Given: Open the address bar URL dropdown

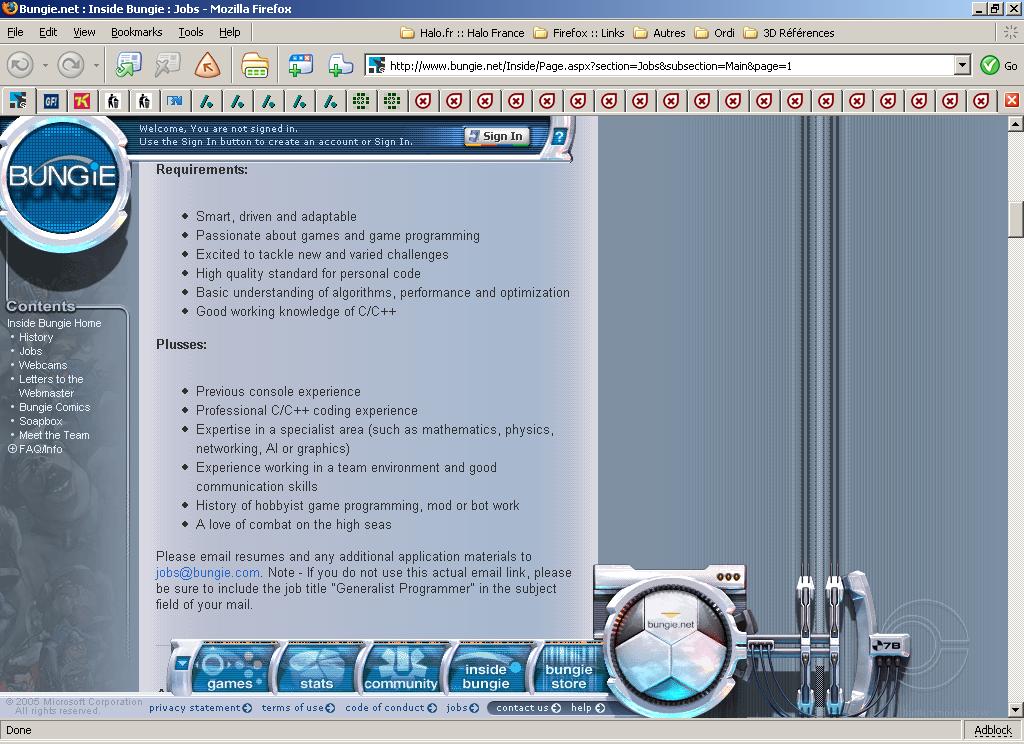Looking at the screenshot, I should 962,65.
